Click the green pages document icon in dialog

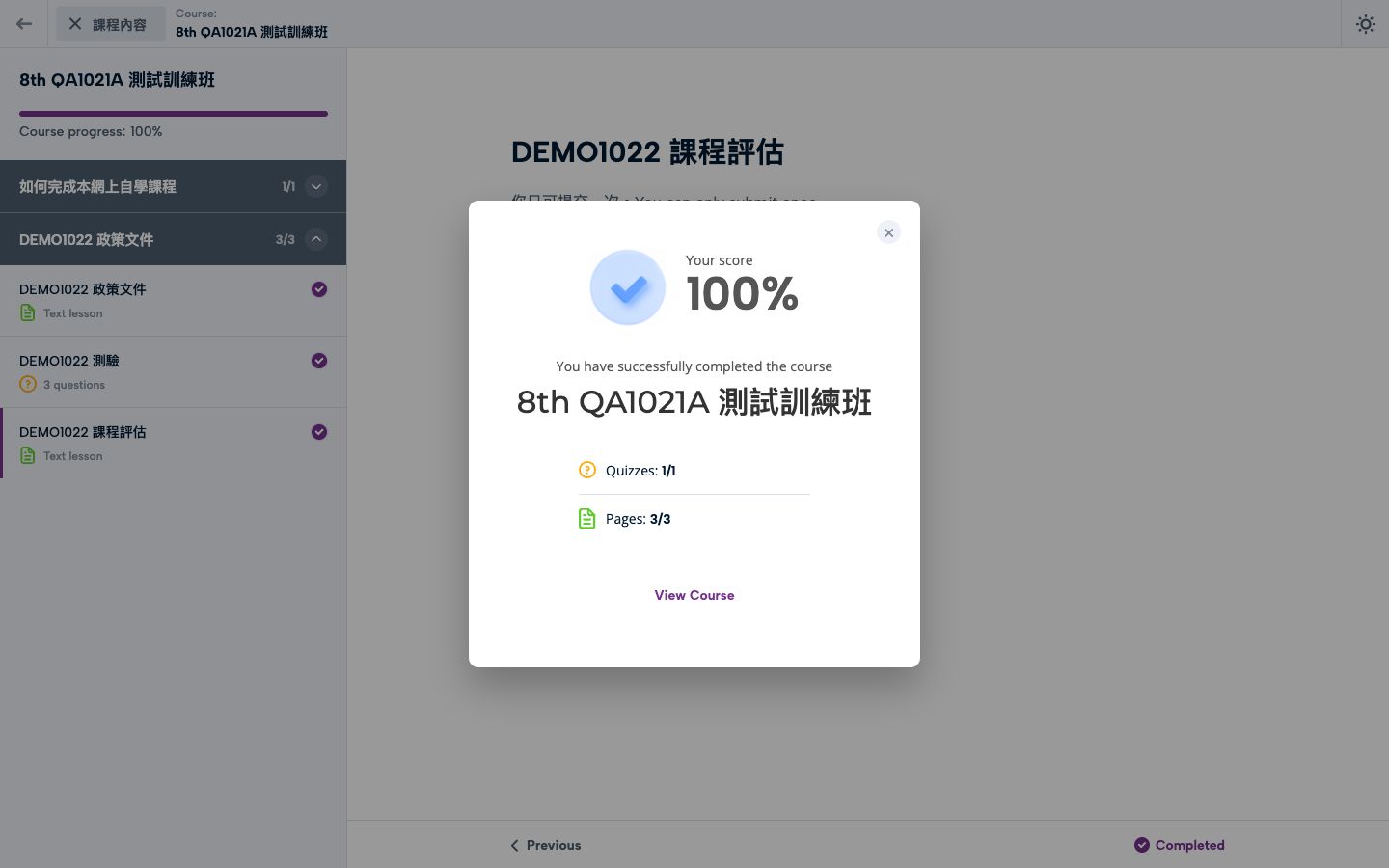pos(586,519)
